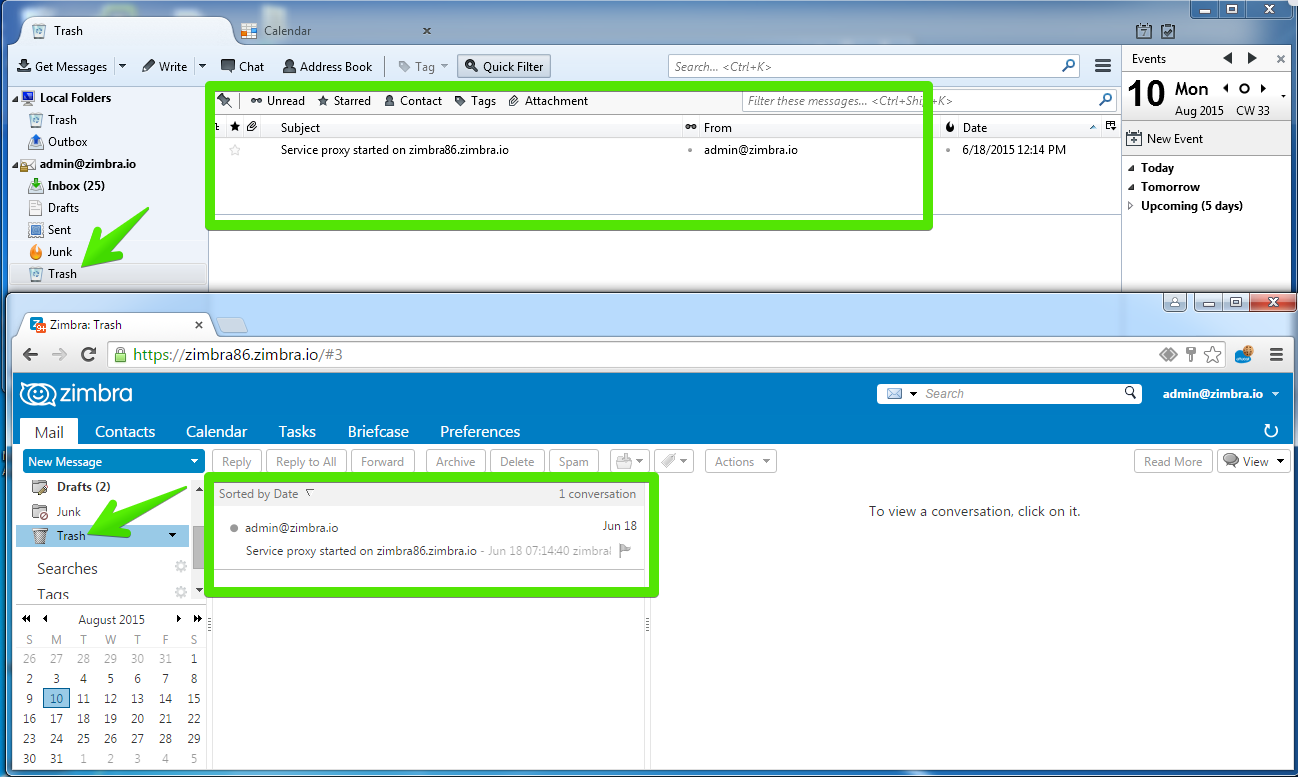Toggle the Unread quick filter

point(278,101)
